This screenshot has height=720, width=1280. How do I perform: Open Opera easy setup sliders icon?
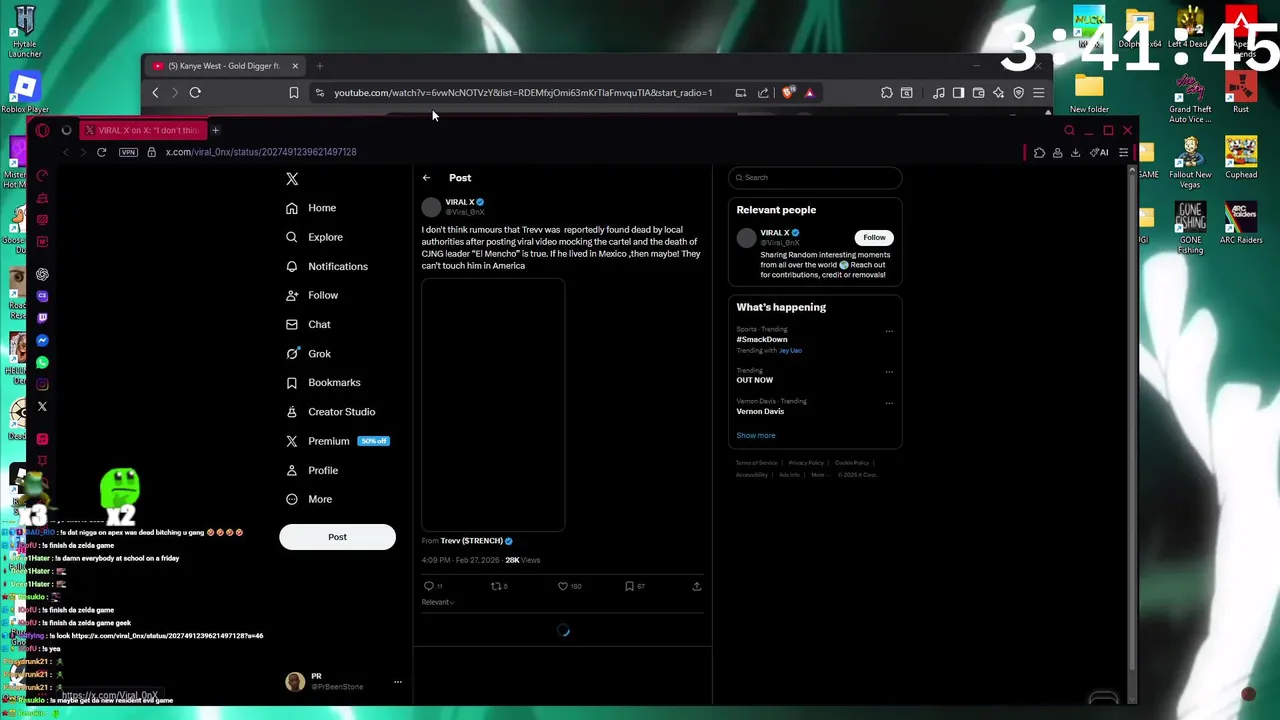click(1123, 153)
